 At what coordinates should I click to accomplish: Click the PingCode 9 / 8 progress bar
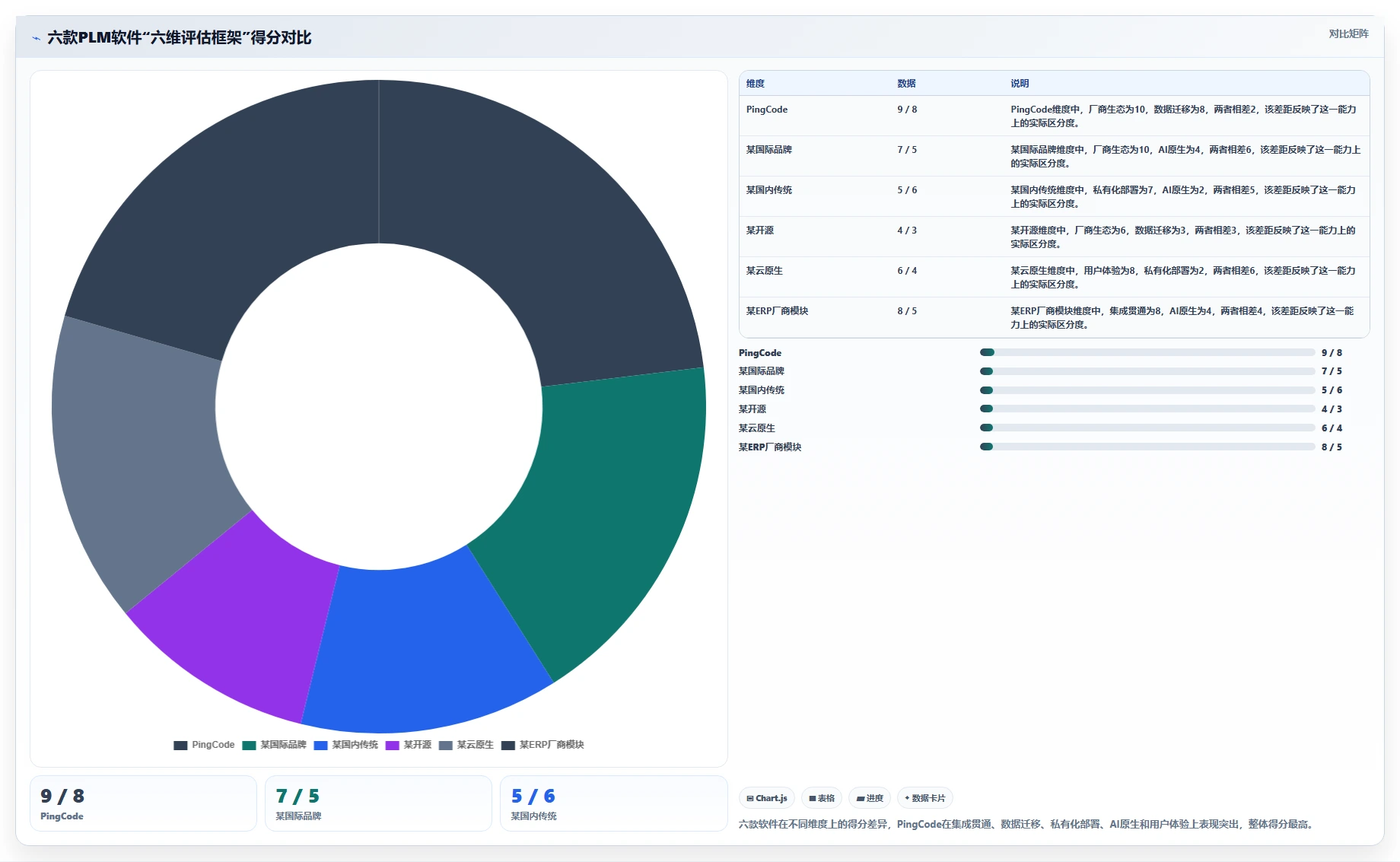1147,352
